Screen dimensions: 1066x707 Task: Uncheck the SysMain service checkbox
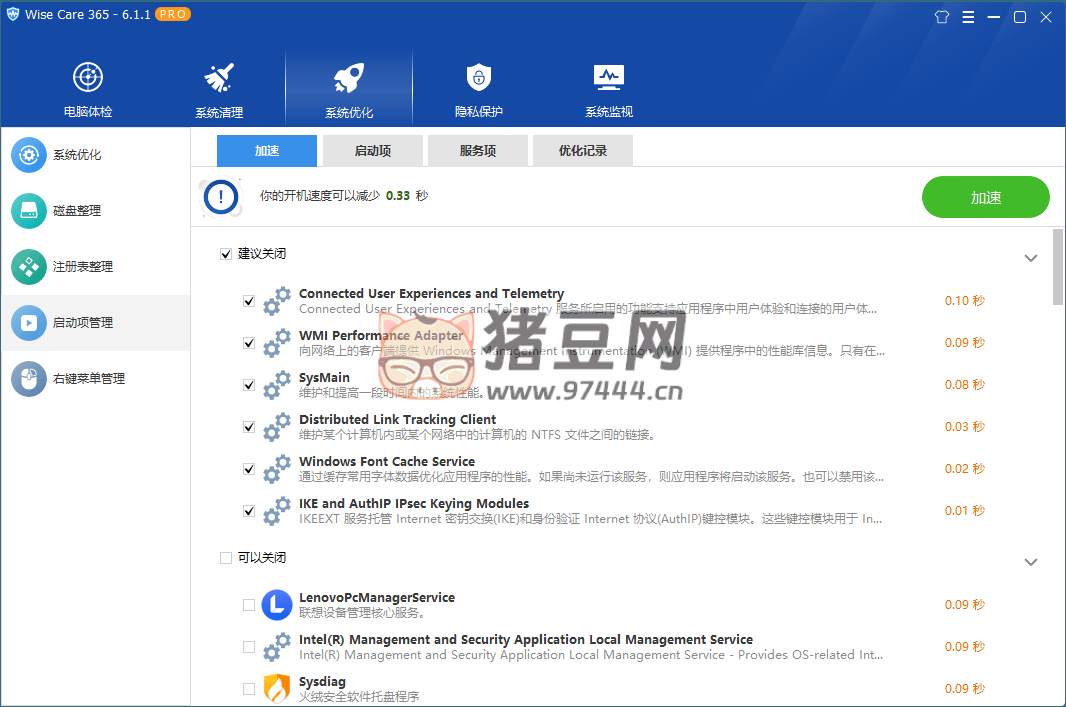coord(249,385)
